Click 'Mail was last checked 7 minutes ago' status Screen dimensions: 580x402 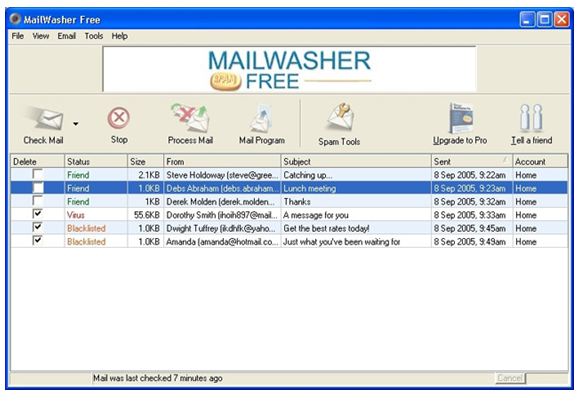point(158,378)
